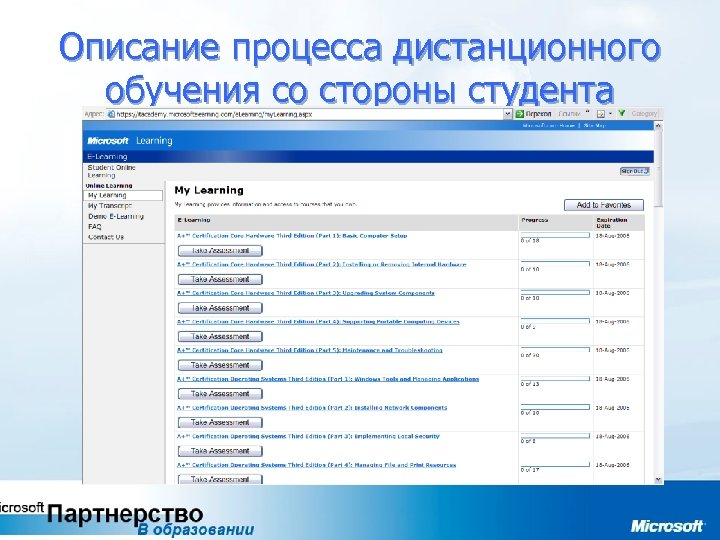720x540 pixels.
Task: Click the page scrollbar up arrow
Action: click(658, 125)
